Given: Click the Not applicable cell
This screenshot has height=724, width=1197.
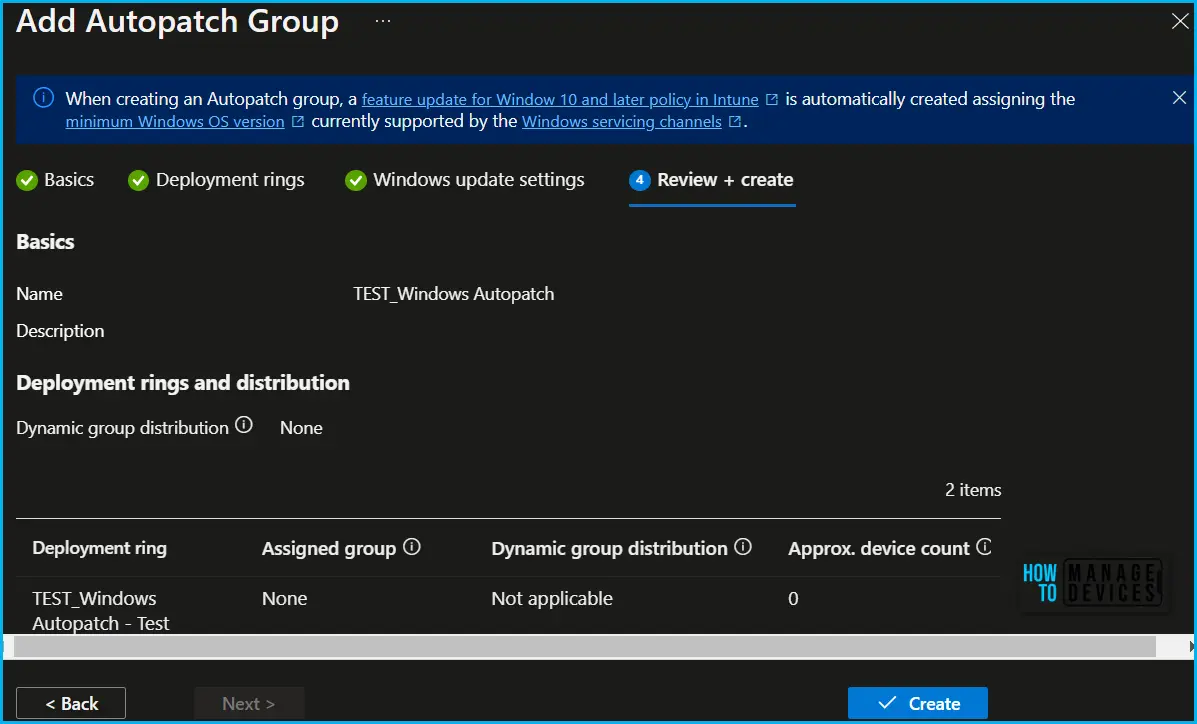Looking at the screenshot, I should (552, 598).
